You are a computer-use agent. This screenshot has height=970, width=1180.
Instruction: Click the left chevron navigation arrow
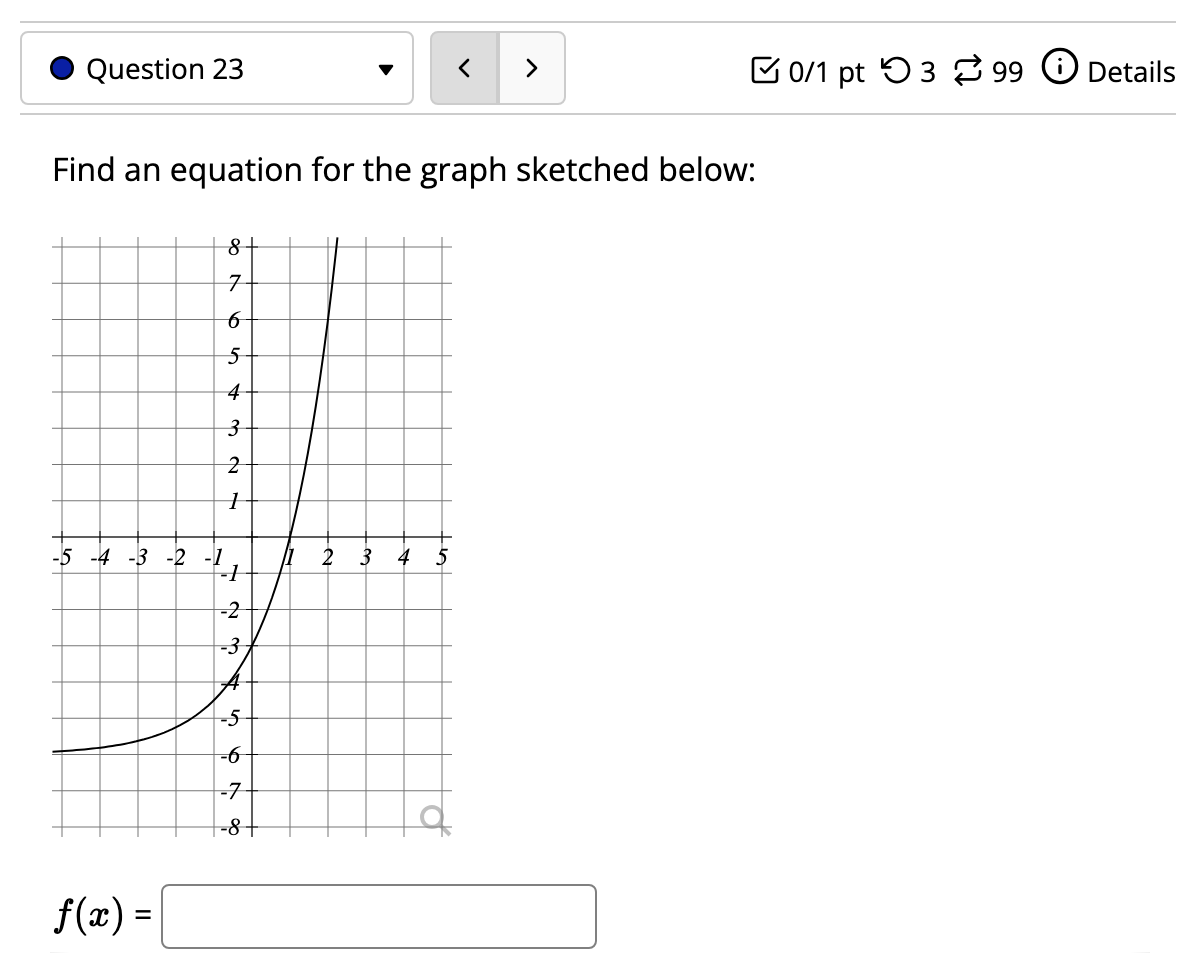[x=463, y=69]
